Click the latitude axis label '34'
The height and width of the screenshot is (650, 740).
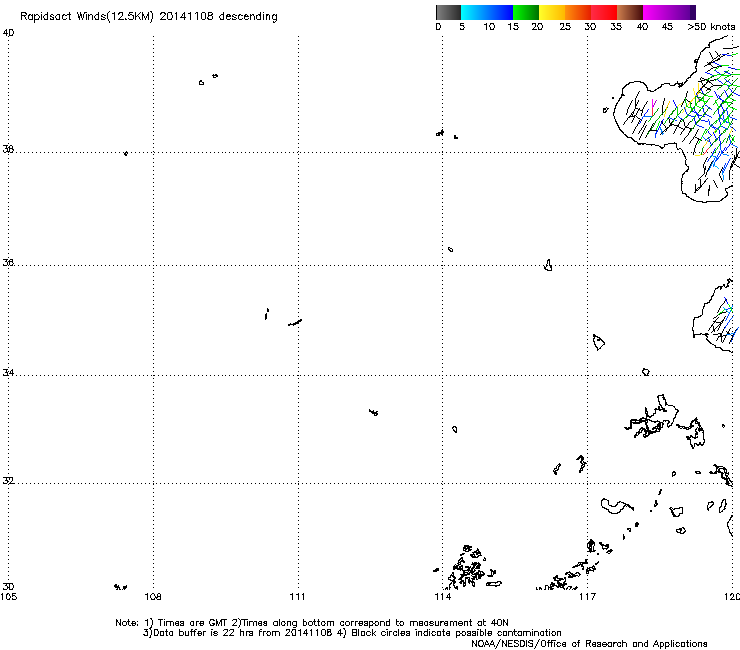(8, 373)
